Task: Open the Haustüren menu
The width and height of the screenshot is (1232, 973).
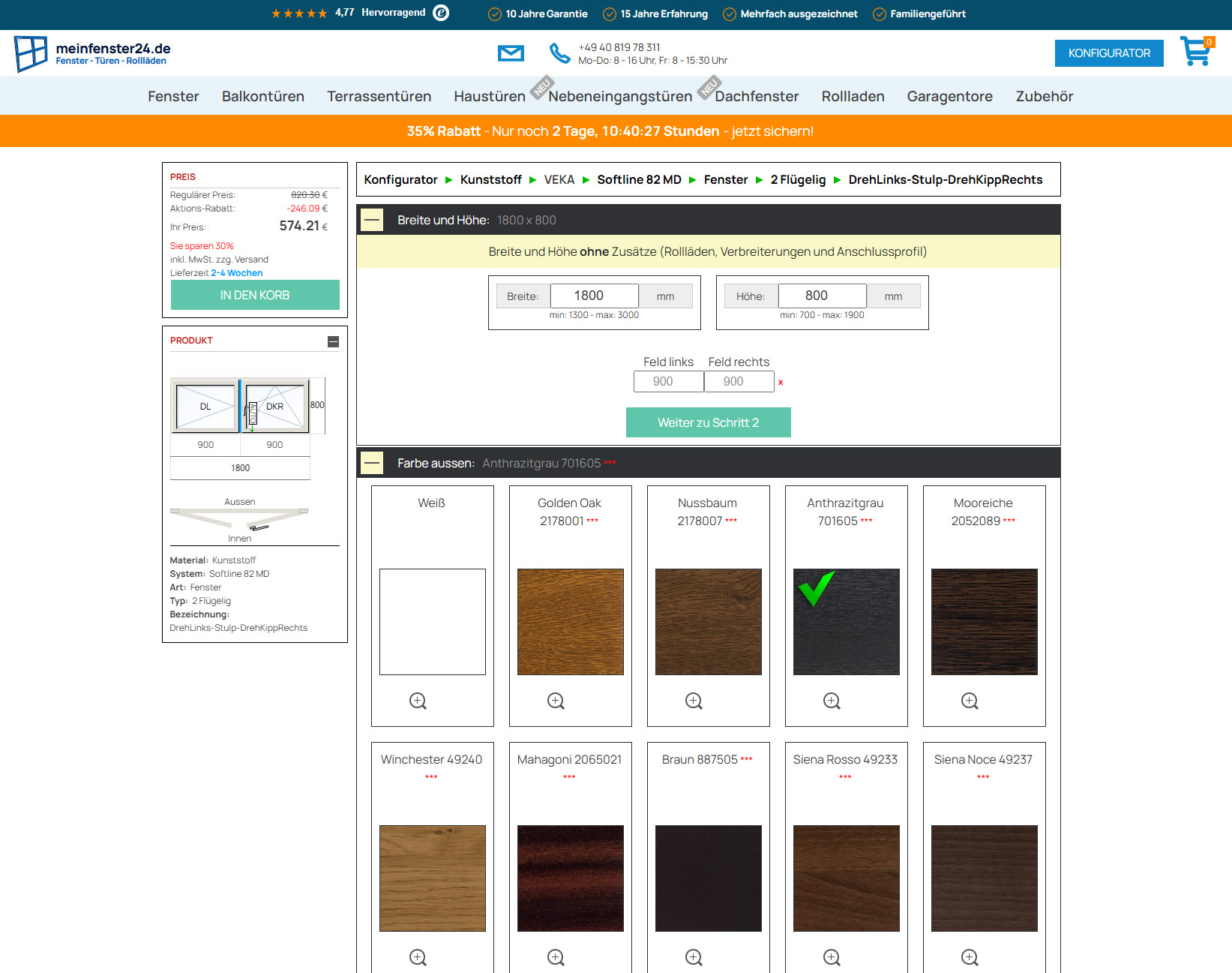Action: (490, 96)
